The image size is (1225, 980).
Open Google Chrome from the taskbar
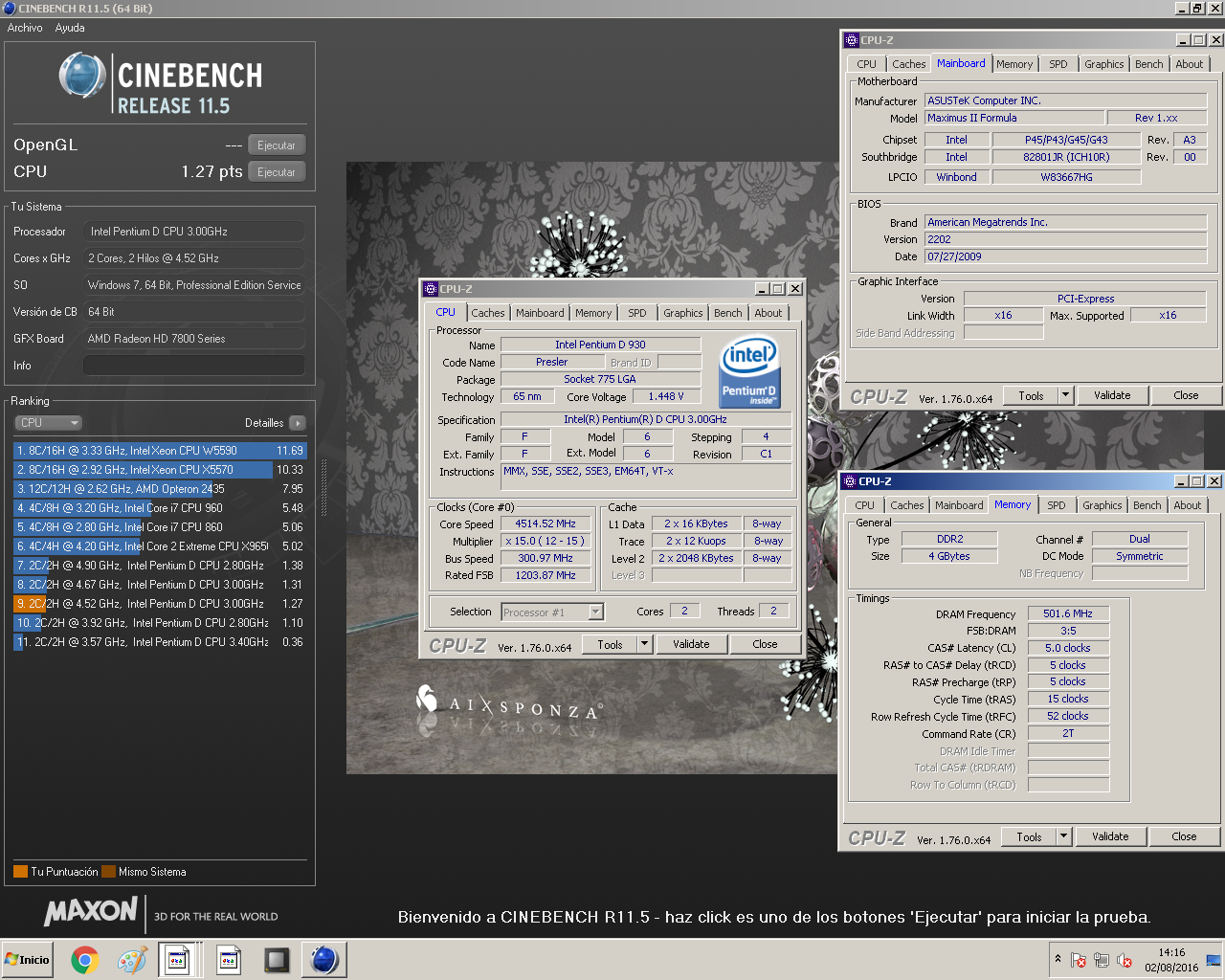pyautogui.click(x=84, y=959)
